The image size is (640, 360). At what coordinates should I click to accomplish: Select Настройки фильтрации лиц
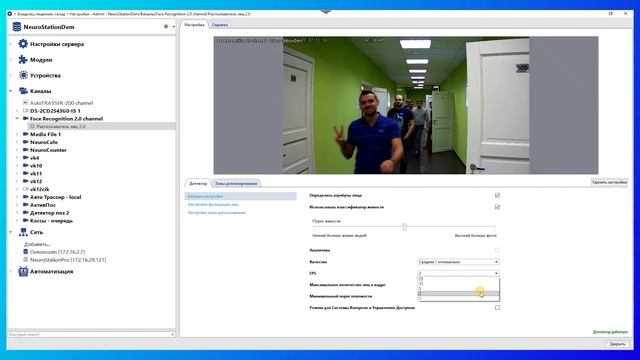213,204
